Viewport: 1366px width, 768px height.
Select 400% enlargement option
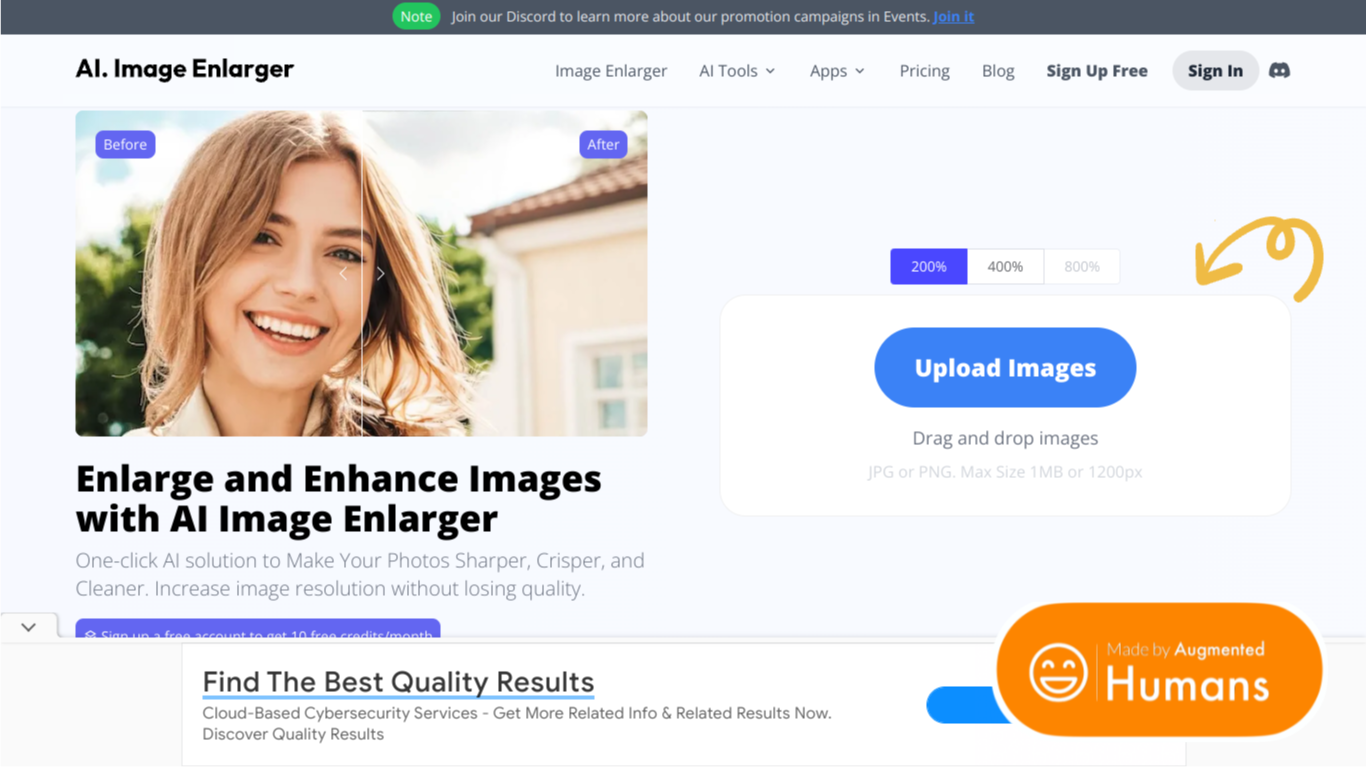coord(1005,266)
